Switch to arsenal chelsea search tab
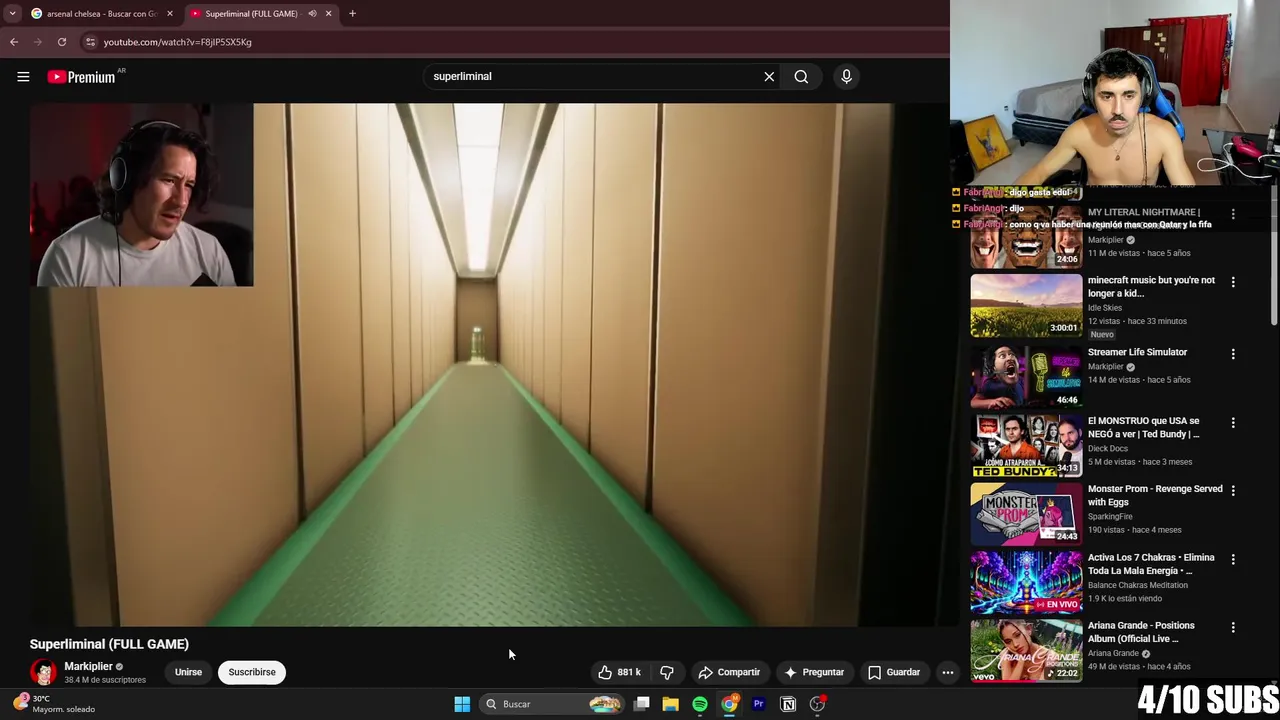Image resolution: width=1280 pixels, height=720 pixels. click(101, 14)
